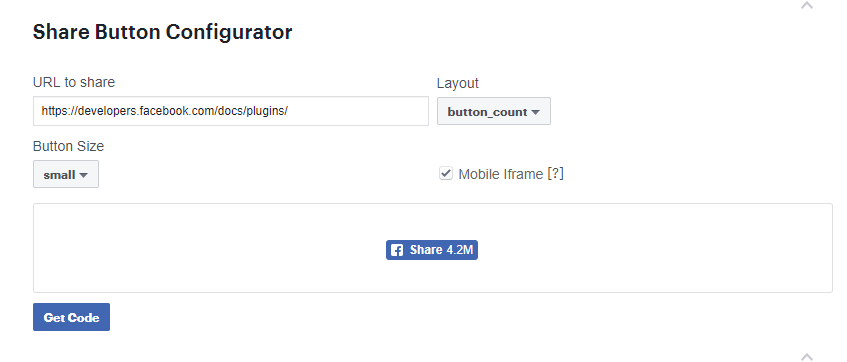This screenshot has width=847, height=362.
Task: Click the Share 4.2M preview button
Action: click(x=432, y=250)
